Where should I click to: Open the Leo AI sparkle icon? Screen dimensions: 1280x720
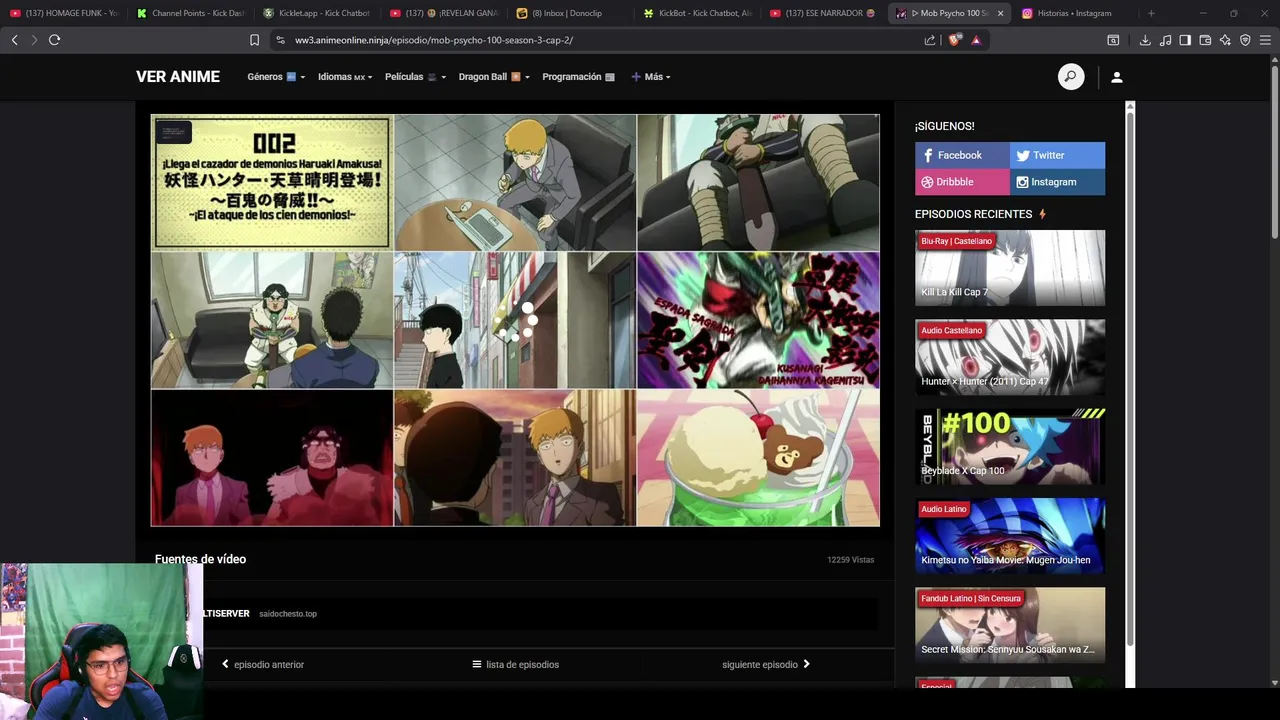1225,40
